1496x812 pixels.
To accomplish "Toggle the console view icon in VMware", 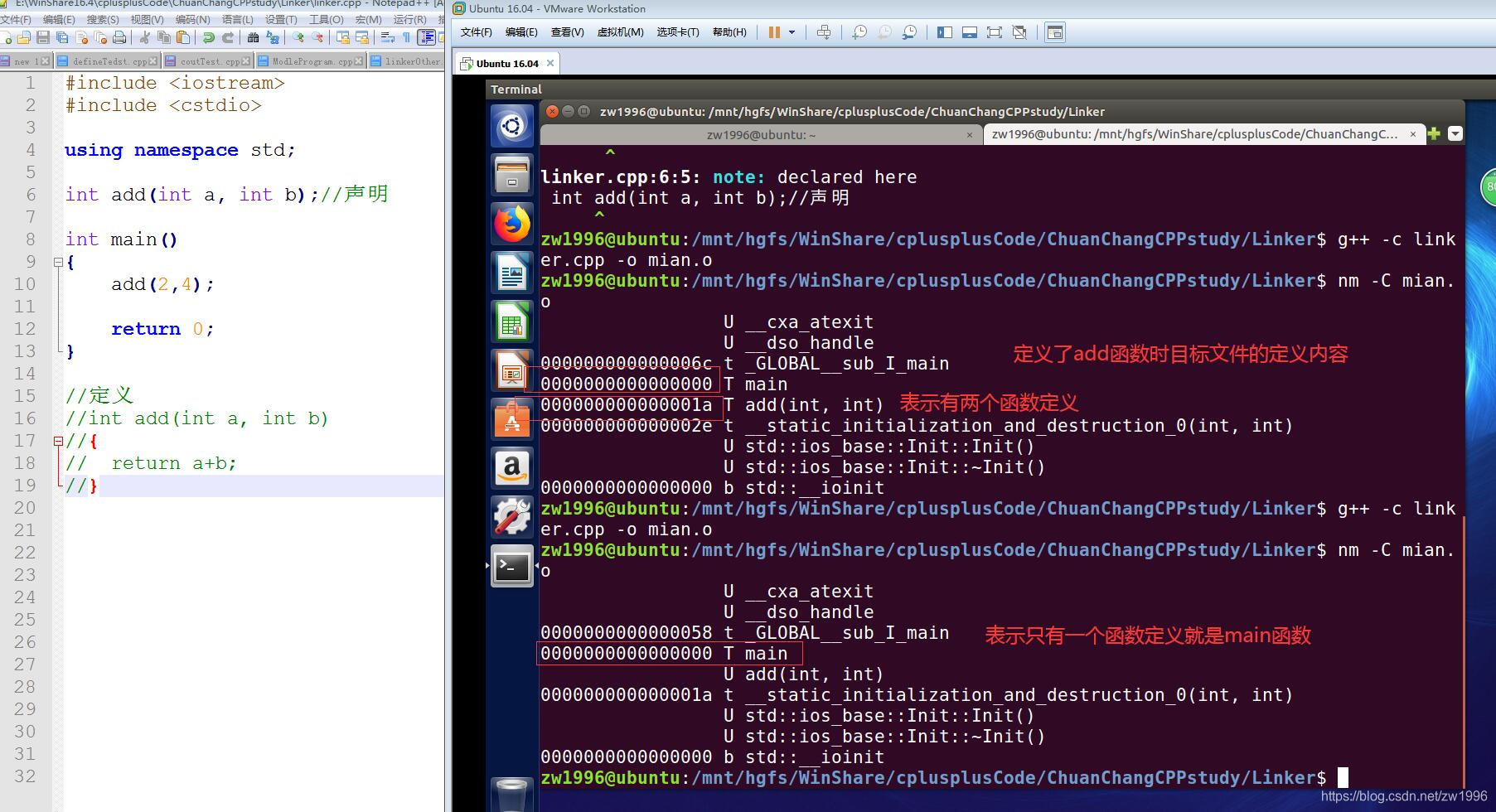I will [x=1055, y=32].
